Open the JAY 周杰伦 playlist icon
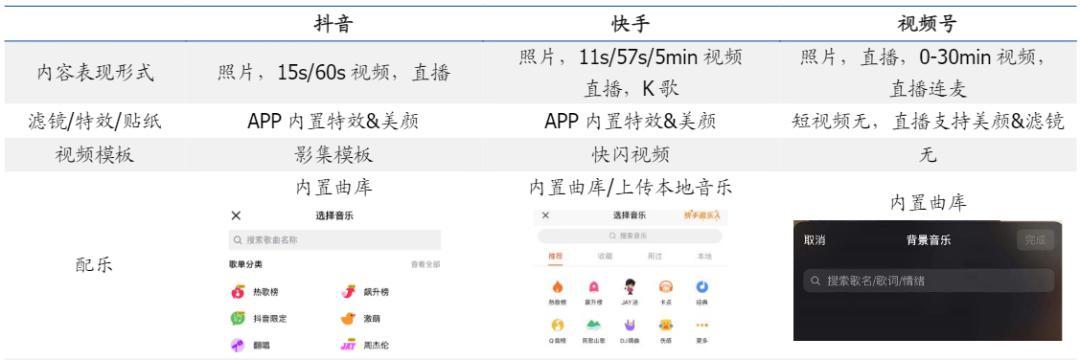The image size is (1080, 360). pyautogui.click(x=349, y=345)
